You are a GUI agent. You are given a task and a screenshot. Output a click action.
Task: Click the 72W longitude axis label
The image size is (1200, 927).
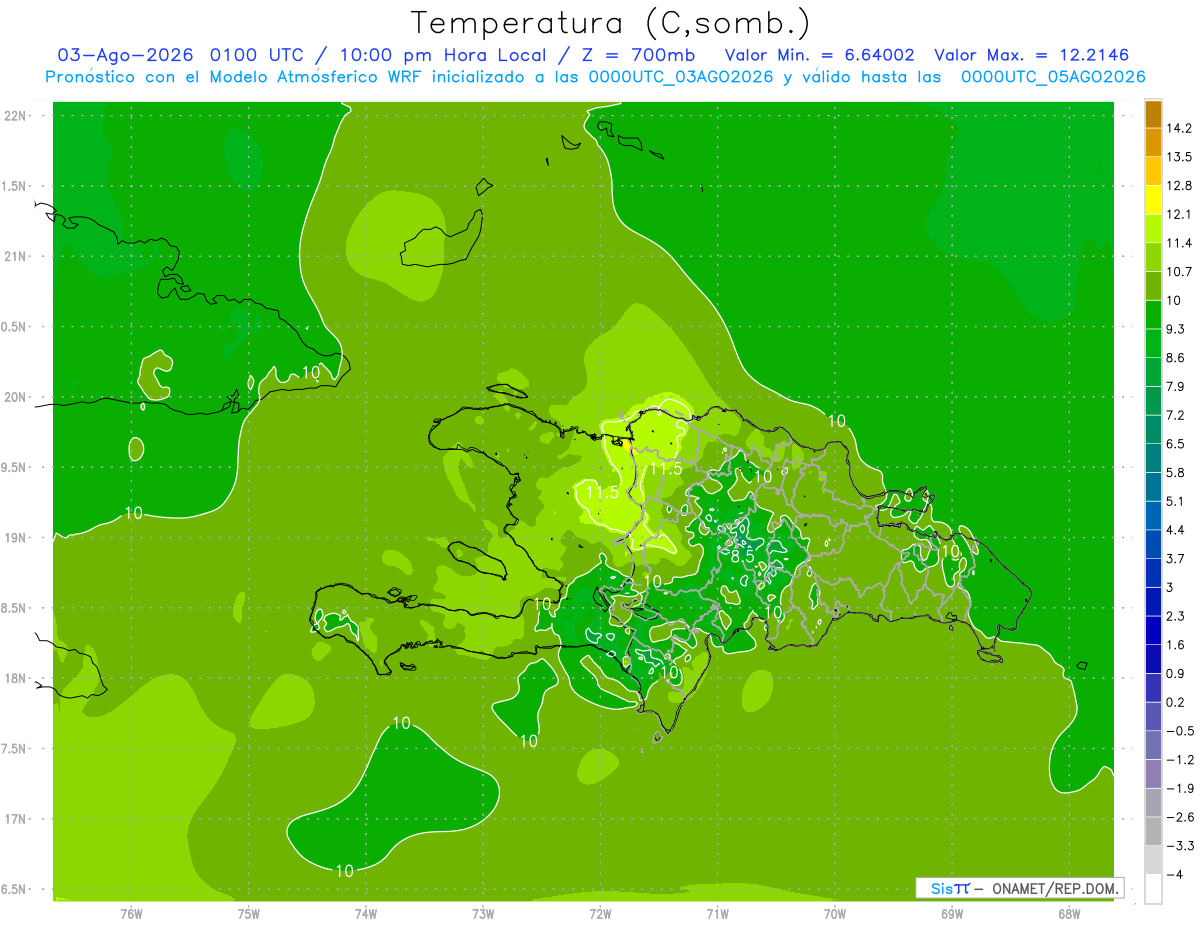(600, 913)
